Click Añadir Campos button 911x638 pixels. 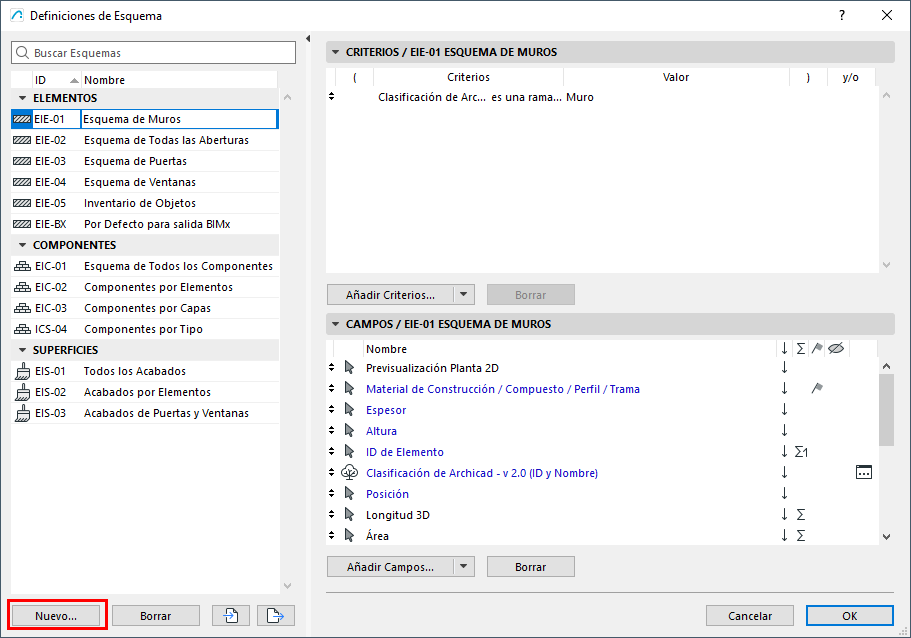(x=390, y=567)
